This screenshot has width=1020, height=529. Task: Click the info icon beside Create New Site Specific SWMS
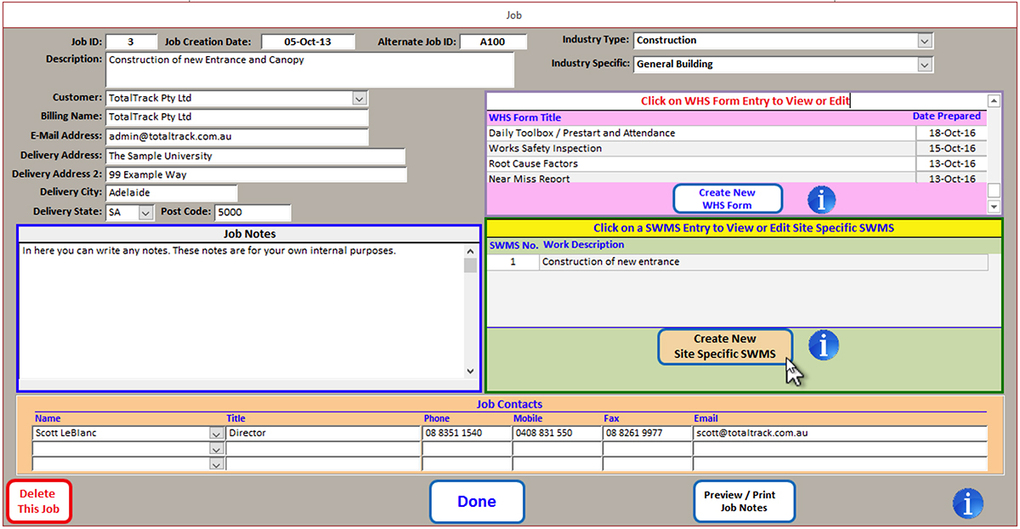click(823, 346)
